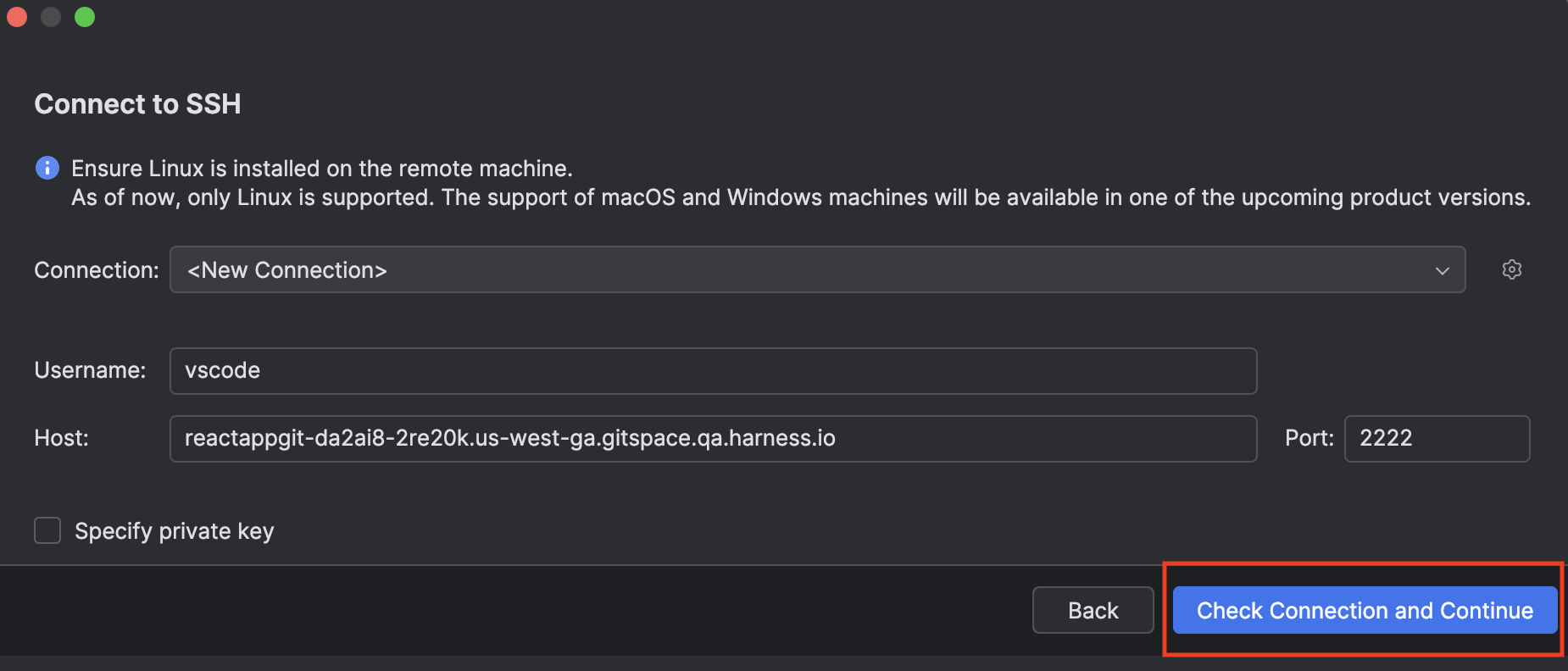This screenshot has width=1568, height=671.
Task: Click the "Connect to SSH" heading
Action: [x=137, y=104]
